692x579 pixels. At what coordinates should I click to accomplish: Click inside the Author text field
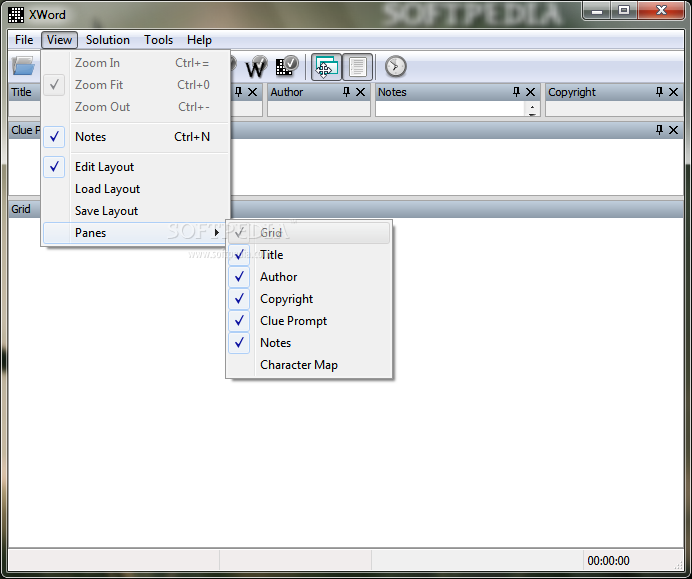[x=319, y=109]
